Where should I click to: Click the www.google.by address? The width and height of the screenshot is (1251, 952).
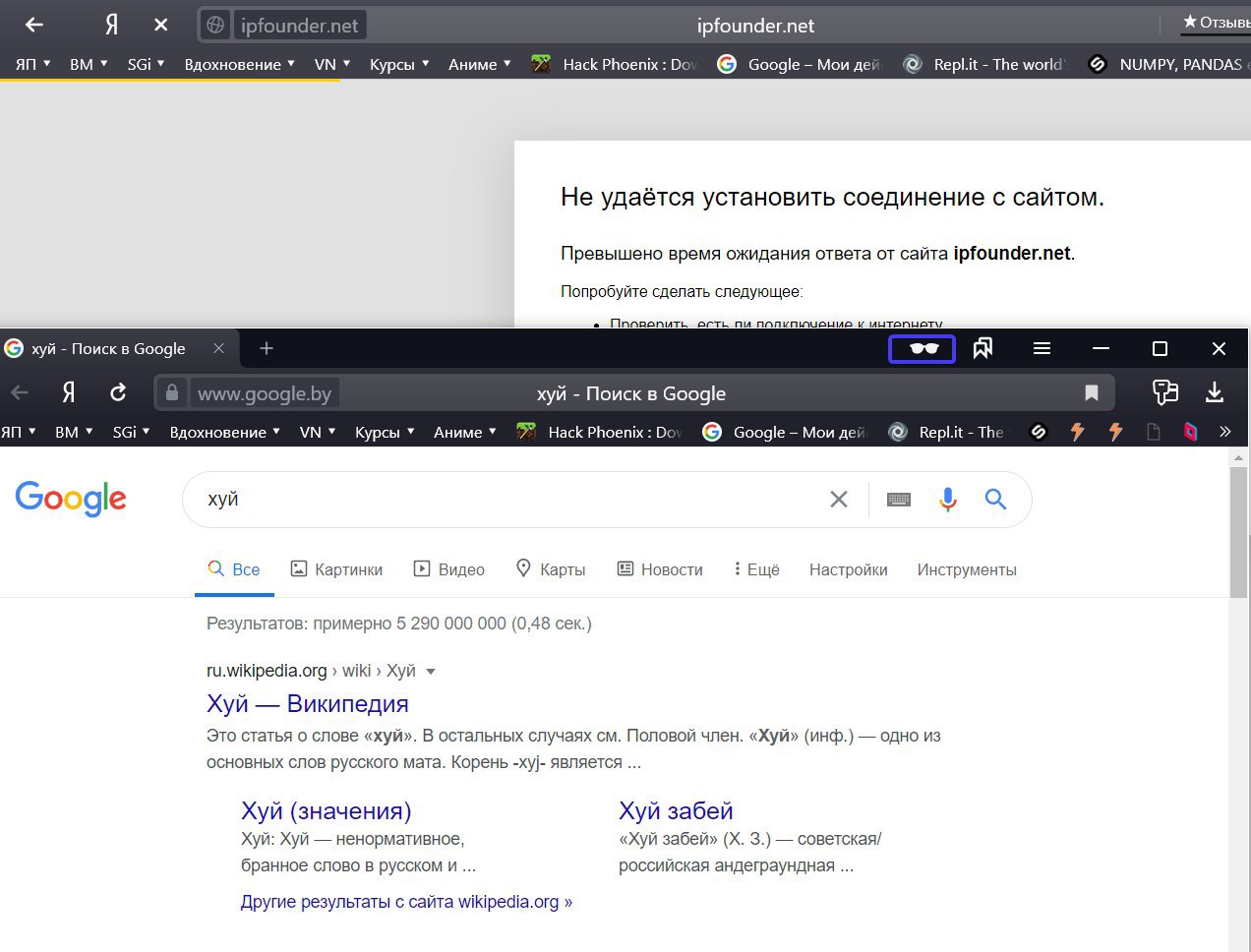click(265, 393)
